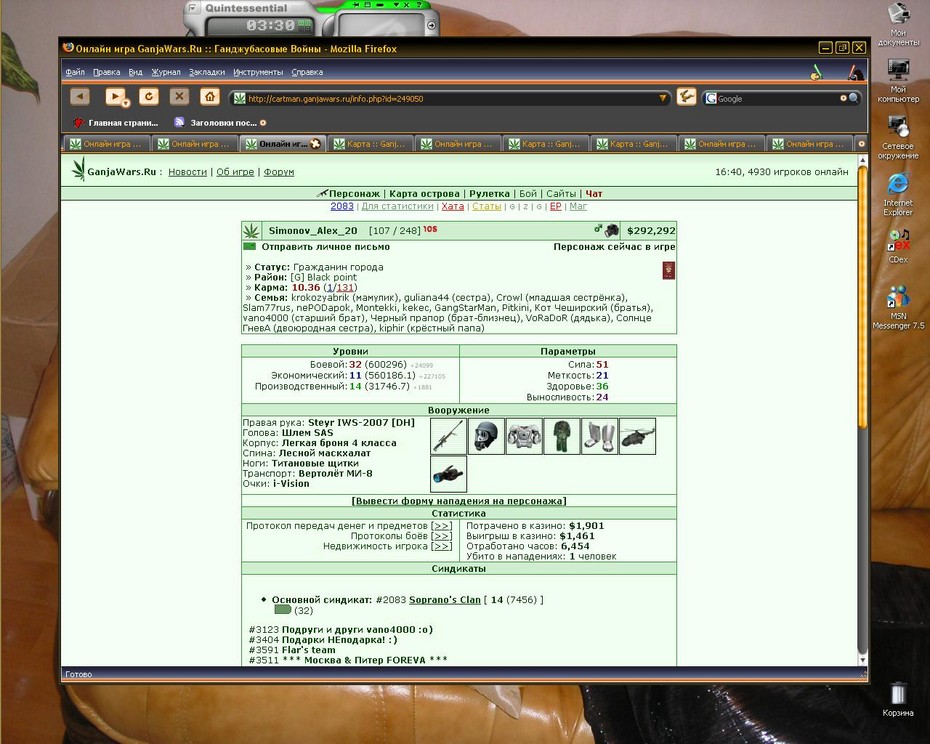Viewport: 930px width, 744px height.
Task: Click the Steyr IWS-2007 rifle thumbnail
Action: click(448, 436)
